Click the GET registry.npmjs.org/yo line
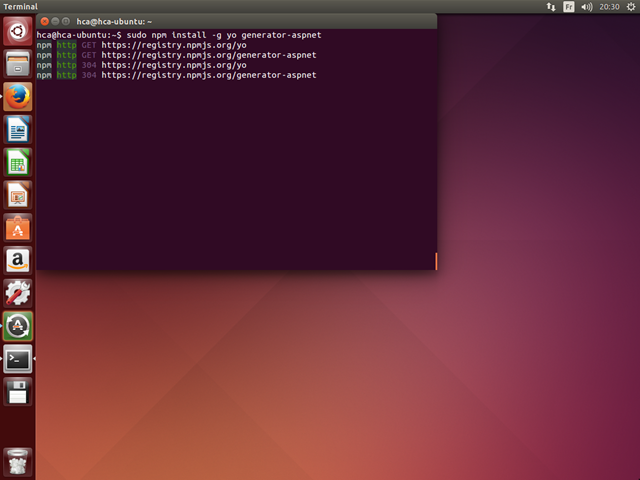Viewport: 640px width, 480px height. pyautogui.click(x=141, y=45)
